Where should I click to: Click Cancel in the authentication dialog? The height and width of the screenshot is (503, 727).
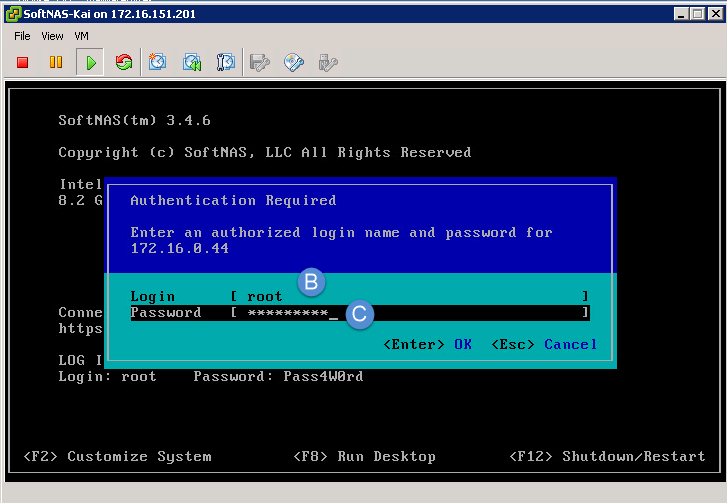(570, 344)
